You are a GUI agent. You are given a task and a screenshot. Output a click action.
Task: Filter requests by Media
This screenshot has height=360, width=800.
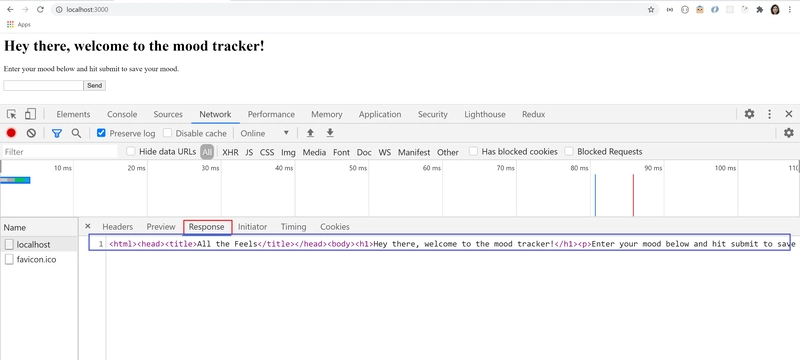point(314,152)
